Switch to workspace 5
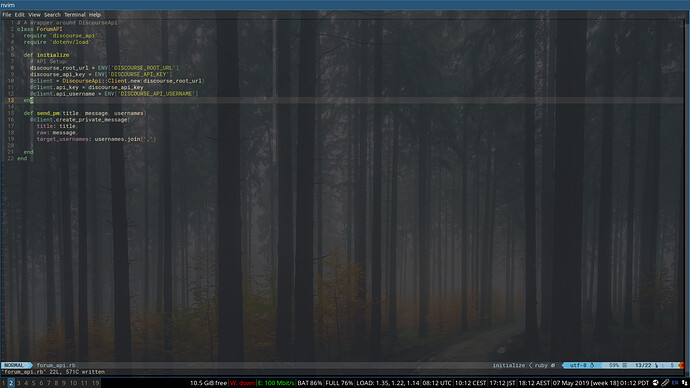Viewport: 690px width, 388px height. pos(34,383)
